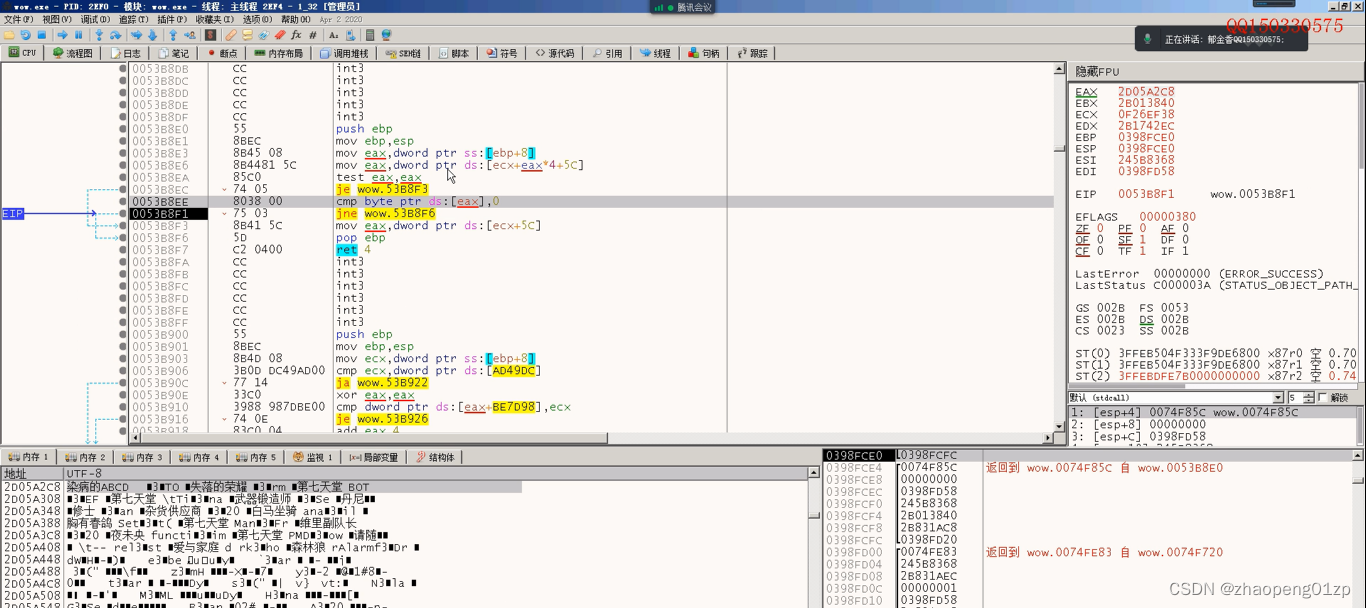Select the 局部变量 tab

(x=374, y=457)
